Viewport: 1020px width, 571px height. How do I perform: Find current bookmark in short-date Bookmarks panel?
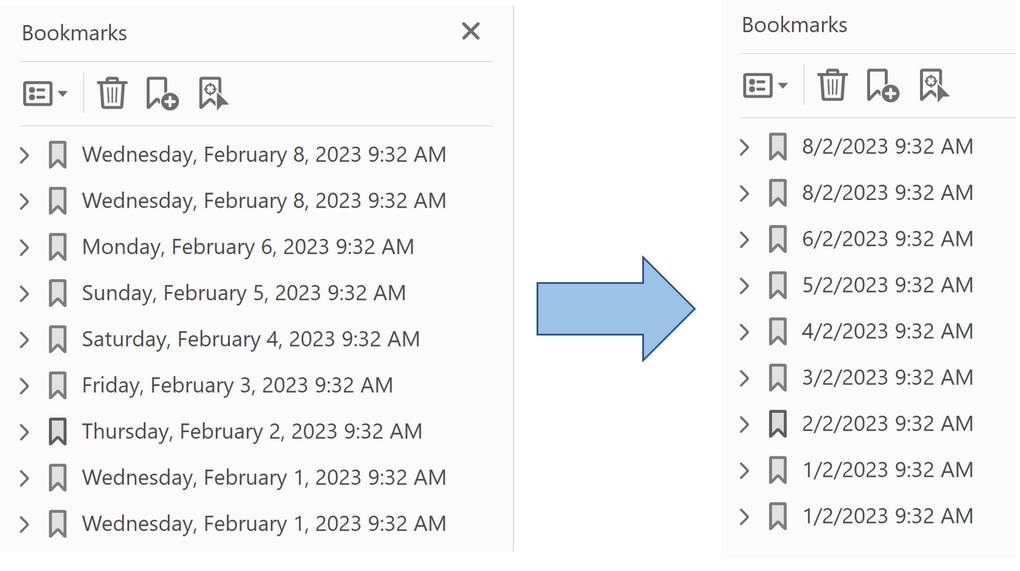(x=933, y=85)
